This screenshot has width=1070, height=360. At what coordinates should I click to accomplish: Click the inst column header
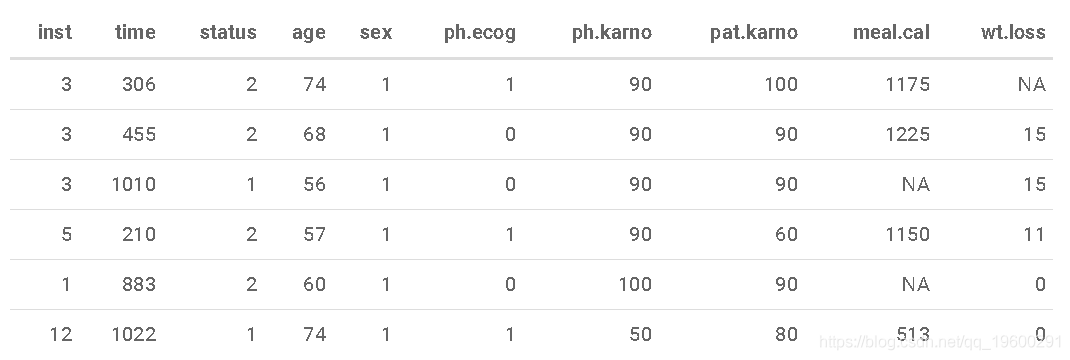tap(55, 32)
